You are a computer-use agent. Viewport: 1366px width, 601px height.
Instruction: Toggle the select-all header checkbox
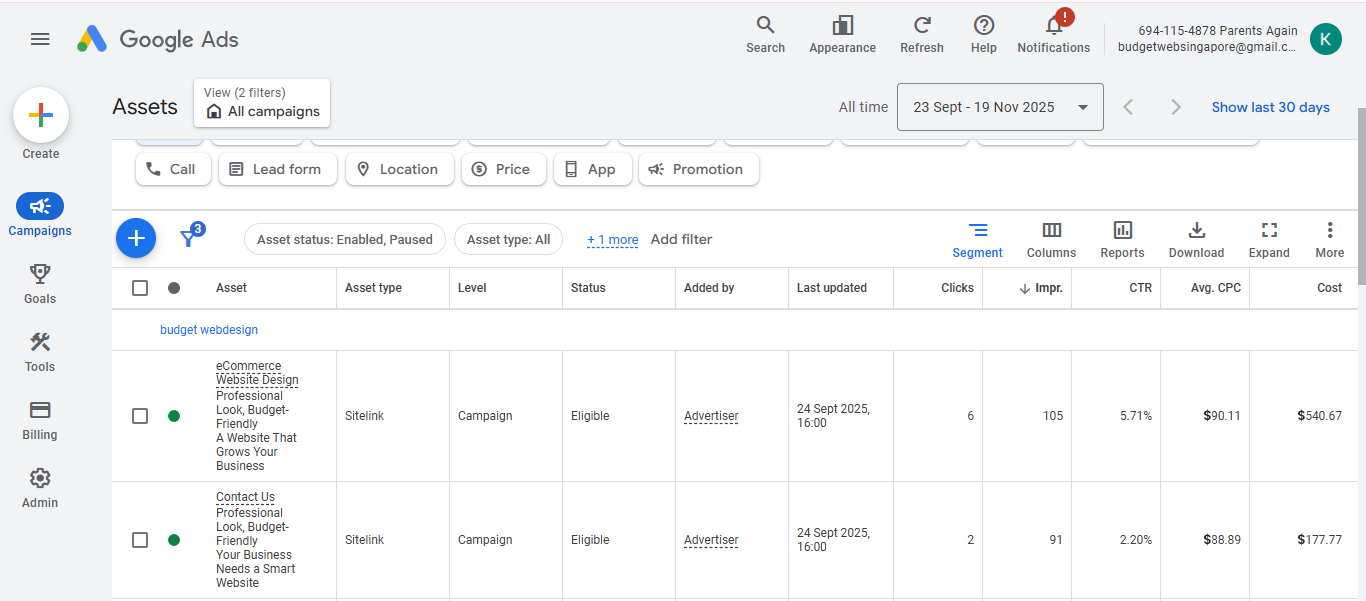click(140, 288)
